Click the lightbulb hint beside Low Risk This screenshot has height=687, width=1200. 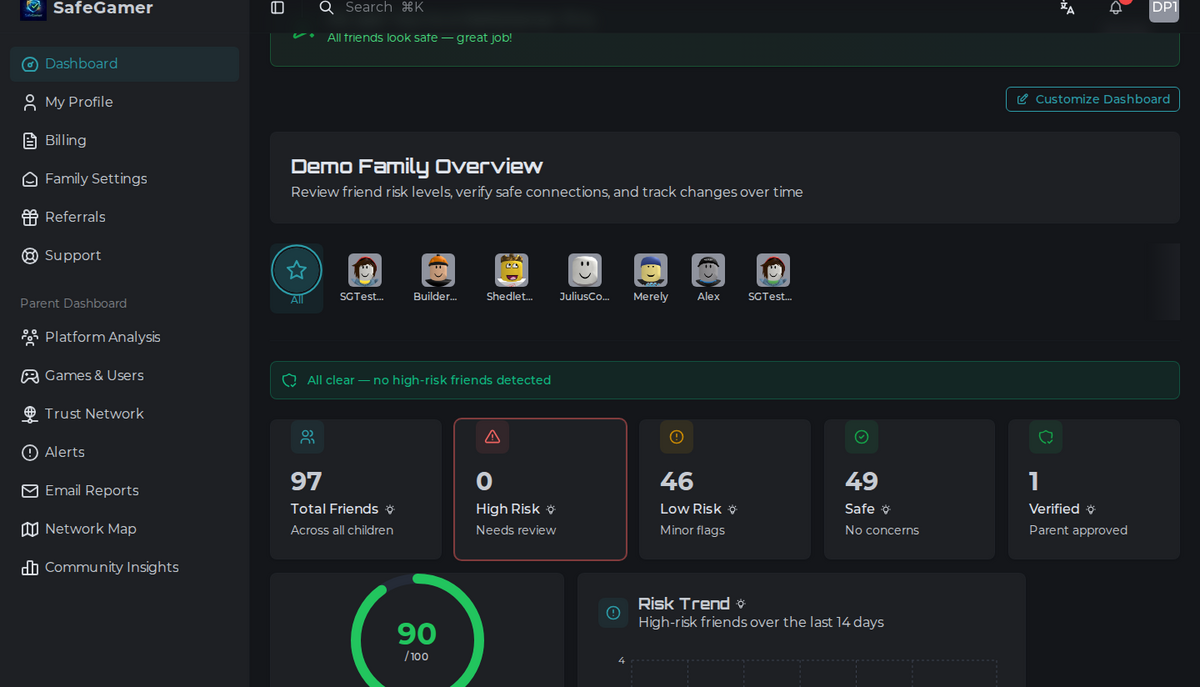(733, 510)
